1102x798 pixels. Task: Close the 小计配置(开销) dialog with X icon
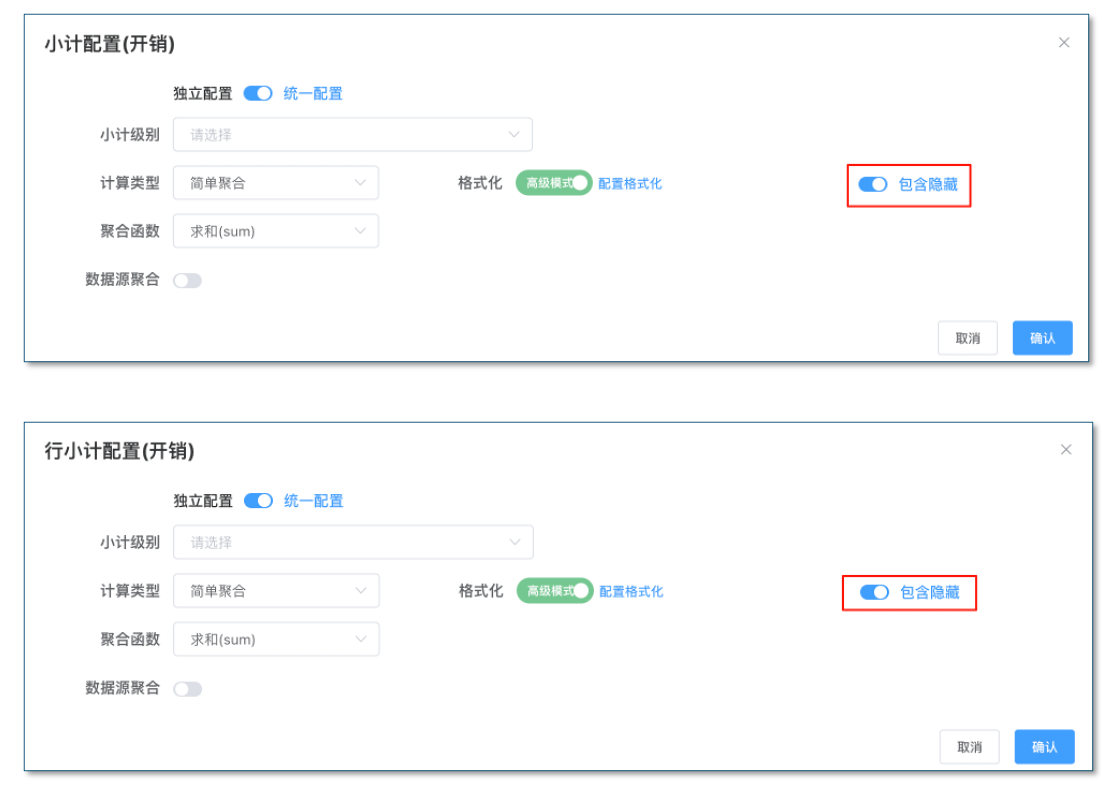click(1064, 42)
